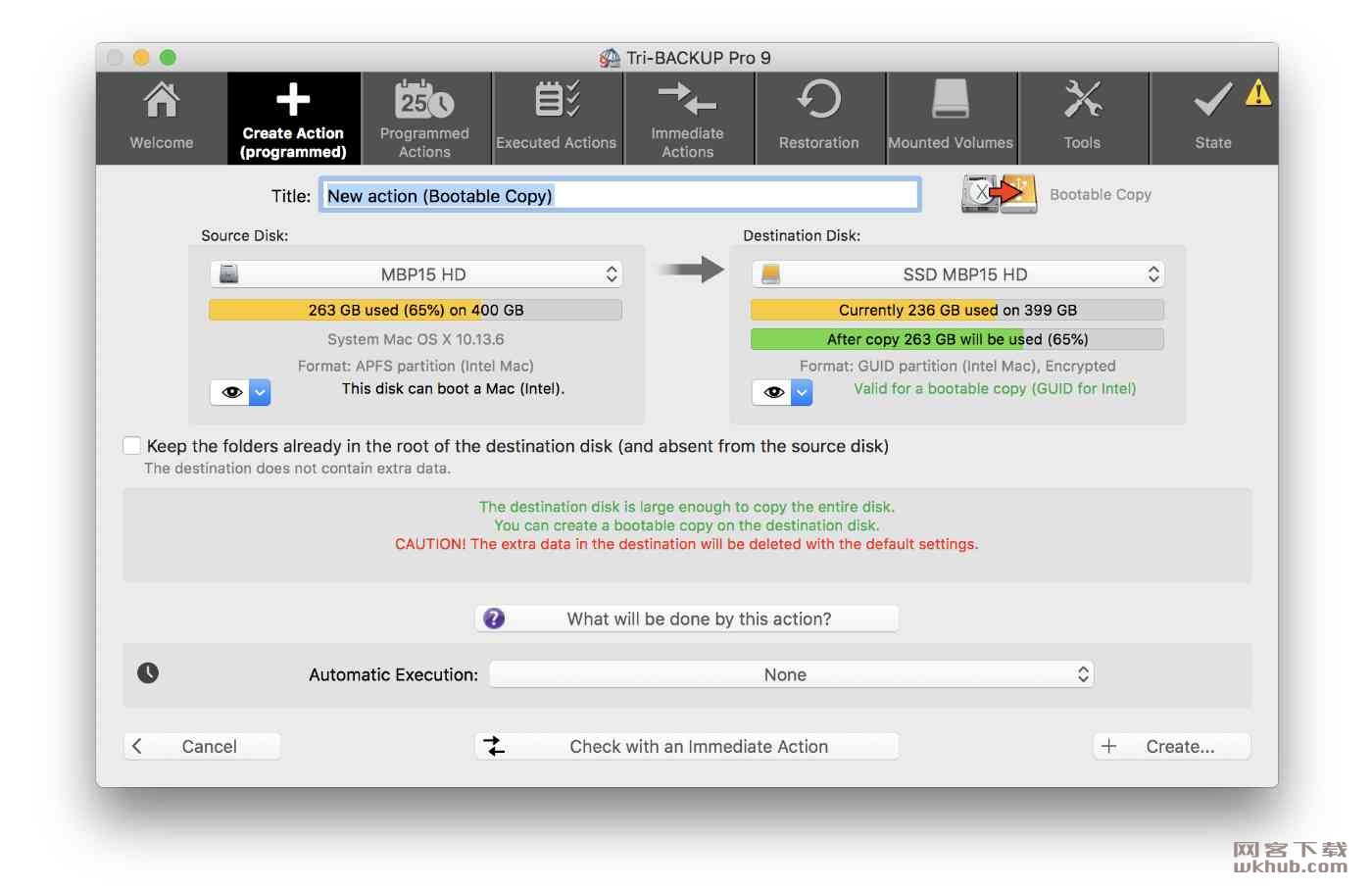Click destination disk is large enough message
The width and height of the screenshot is (1372, 892).
click(x=687, y=507)
